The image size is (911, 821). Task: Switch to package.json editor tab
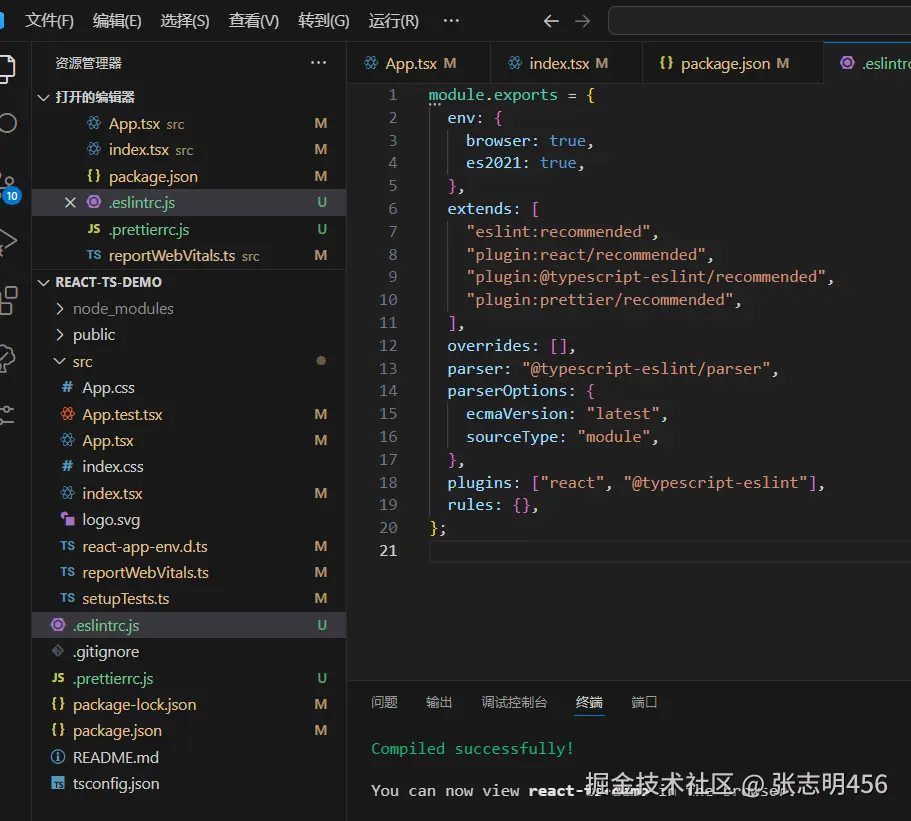click(x=733, y=63)
